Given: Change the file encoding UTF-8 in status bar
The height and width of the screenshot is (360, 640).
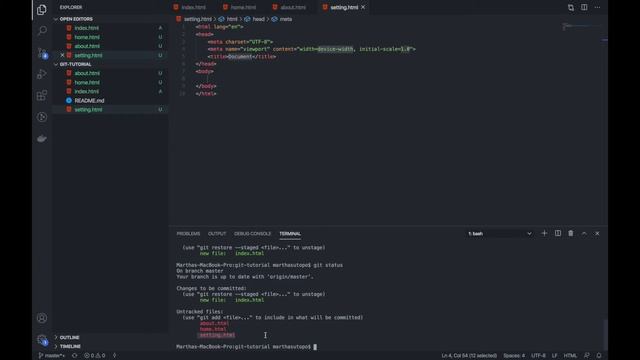Looking at the screenshot, I should pos(538,356).
